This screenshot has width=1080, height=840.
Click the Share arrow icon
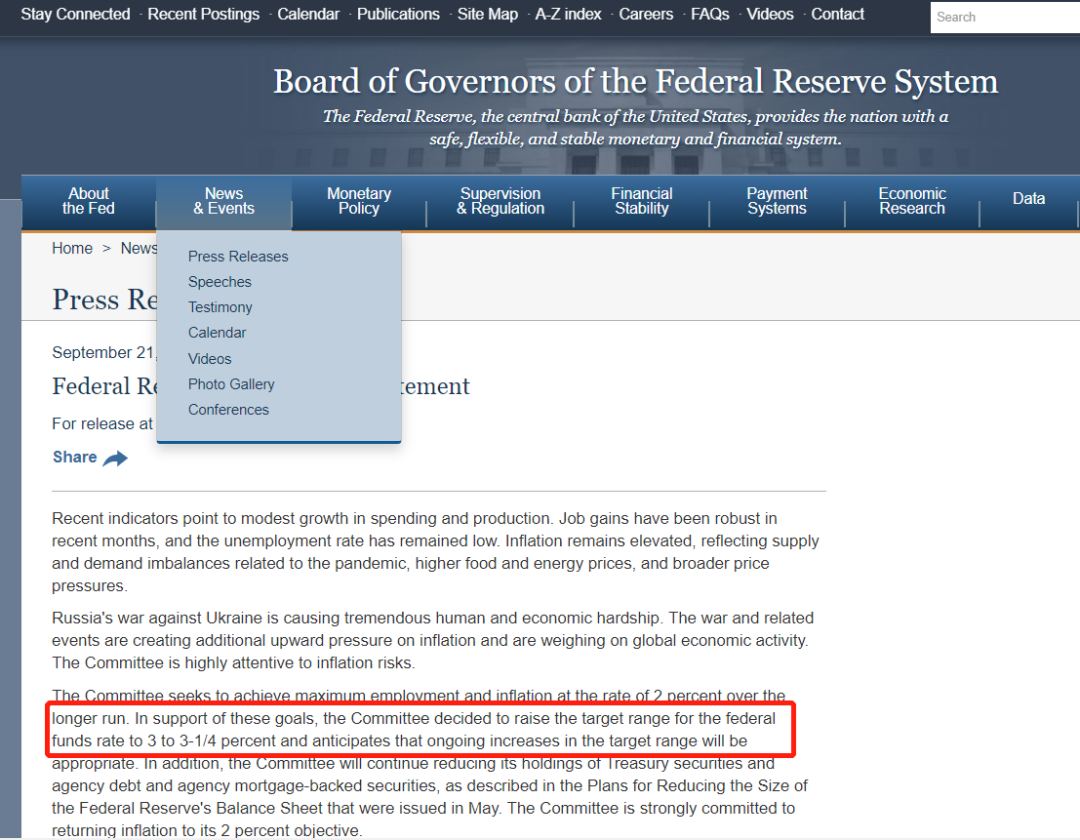(x=115, y=458)
